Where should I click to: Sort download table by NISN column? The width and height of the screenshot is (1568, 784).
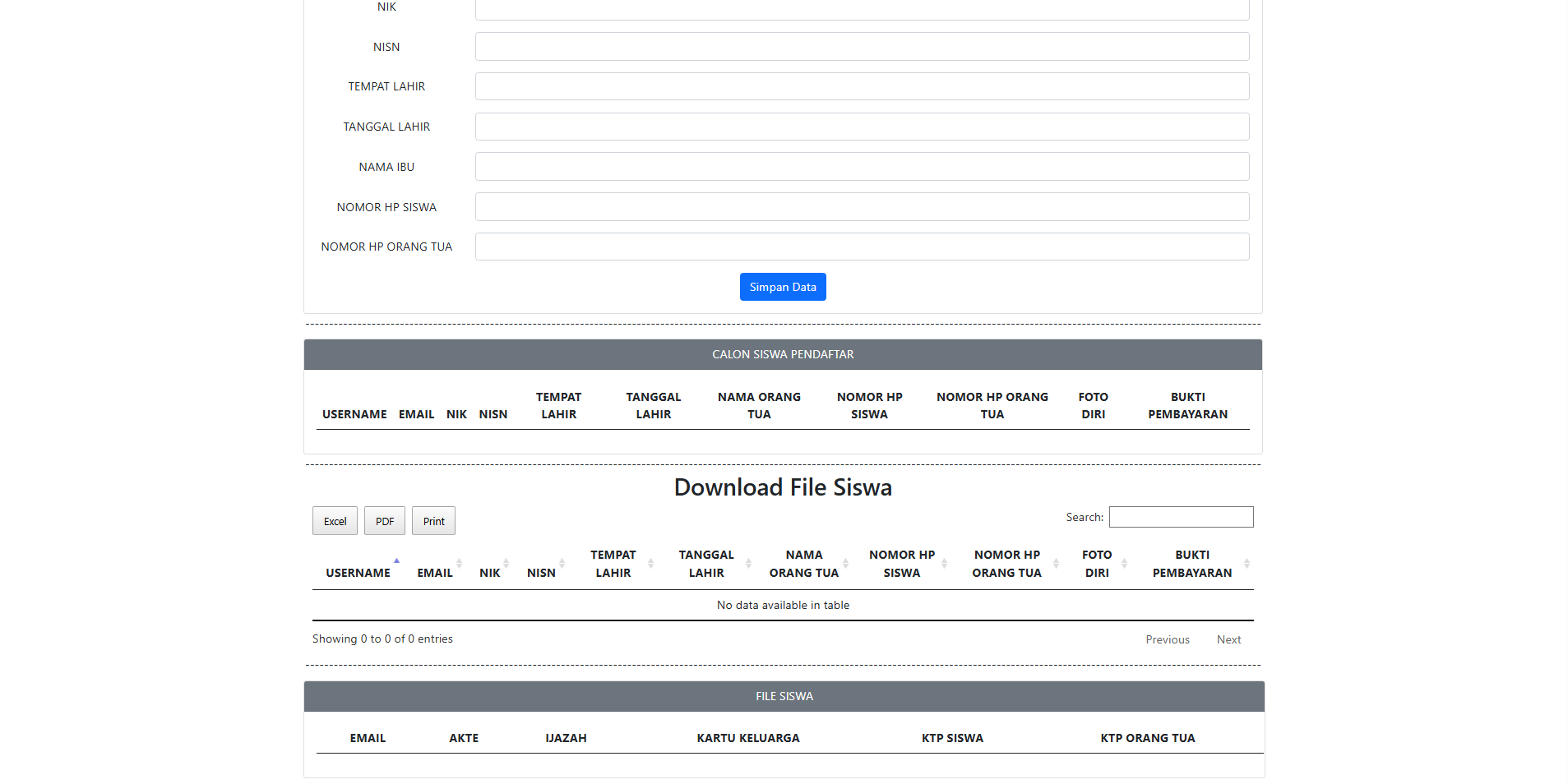click(x=541, y=573)
